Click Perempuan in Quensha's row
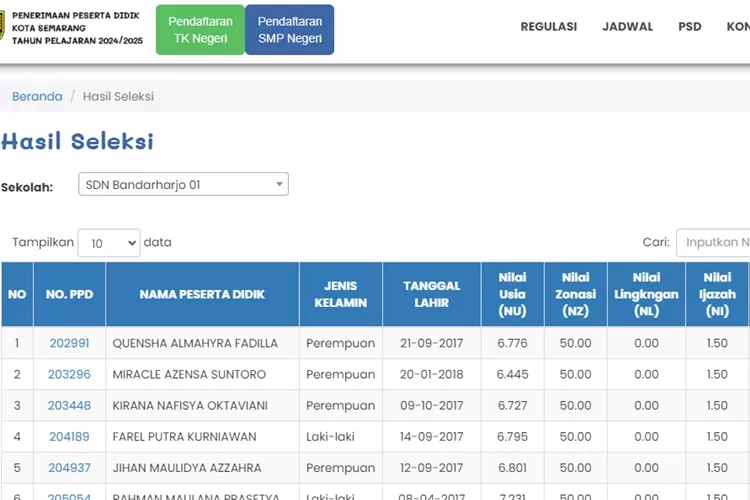The image size is (750, 500). pos(341,343)
